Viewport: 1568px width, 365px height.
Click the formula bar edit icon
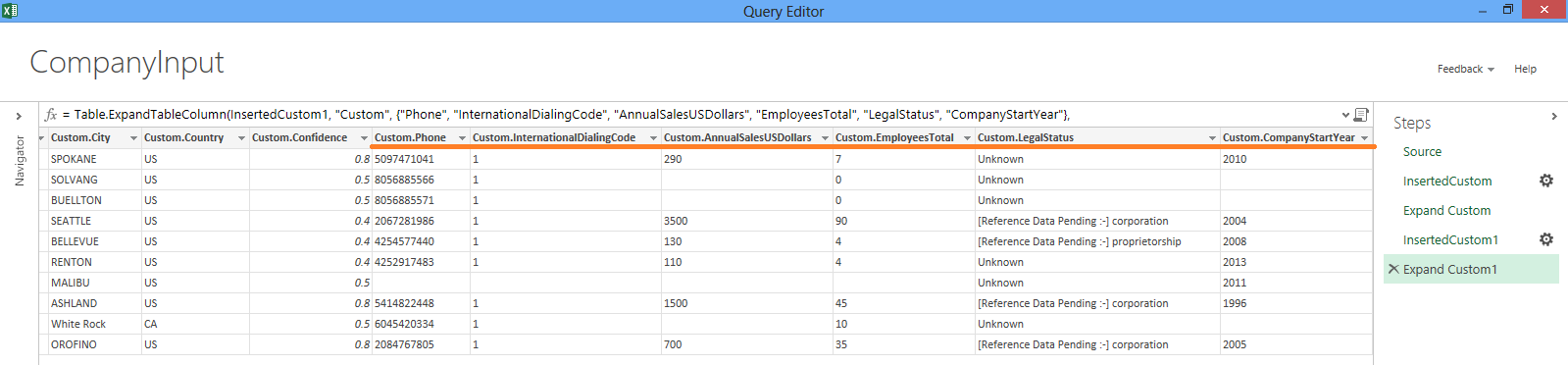pos(1361,115)
